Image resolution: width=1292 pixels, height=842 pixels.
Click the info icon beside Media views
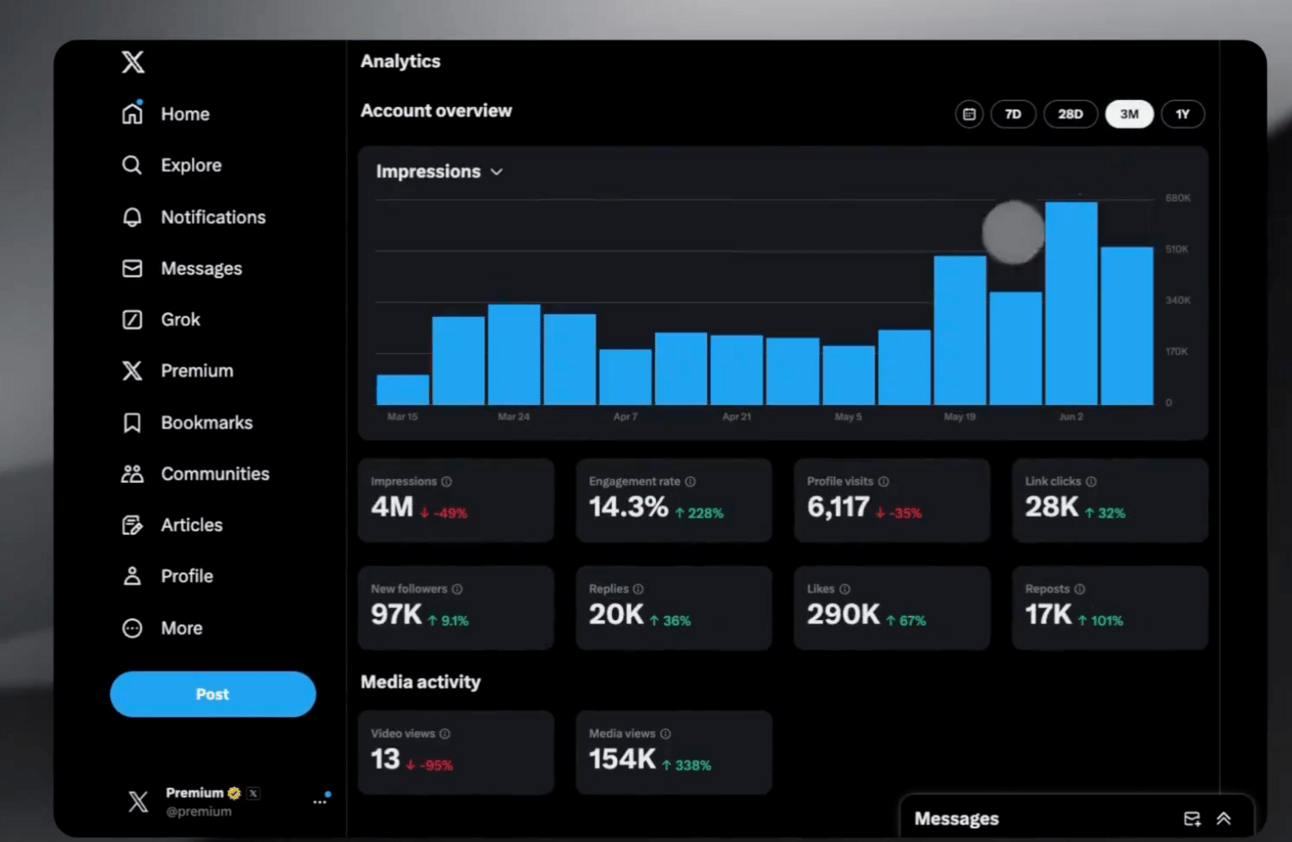(x=666, y=734)
